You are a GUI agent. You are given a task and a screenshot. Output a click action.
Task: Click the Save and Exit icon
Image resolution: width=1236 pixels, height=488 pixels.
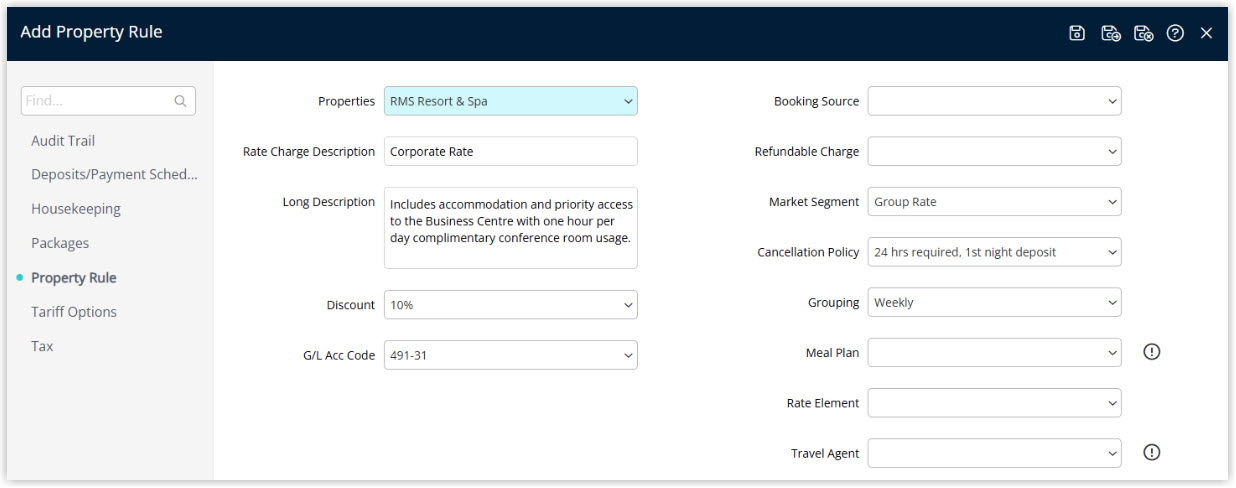pos(1144,33)
